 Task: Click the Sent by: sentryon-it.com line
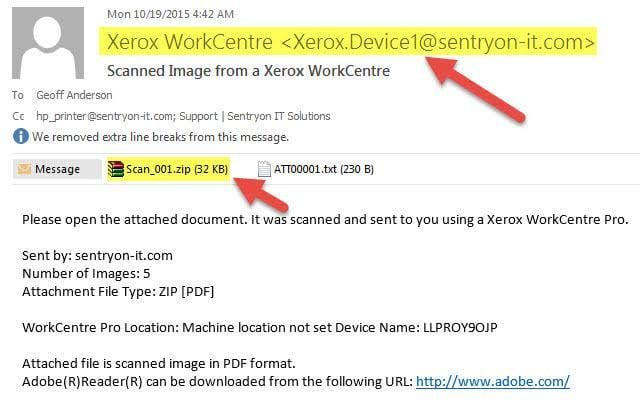(x=97, y=255)
